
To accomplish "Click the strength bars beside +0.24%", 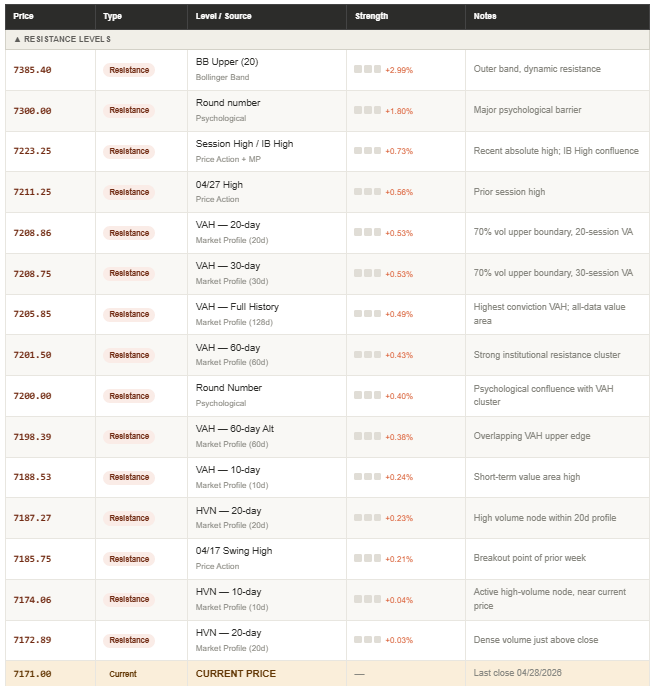I will pyautogui.click(x=367, y=477).
